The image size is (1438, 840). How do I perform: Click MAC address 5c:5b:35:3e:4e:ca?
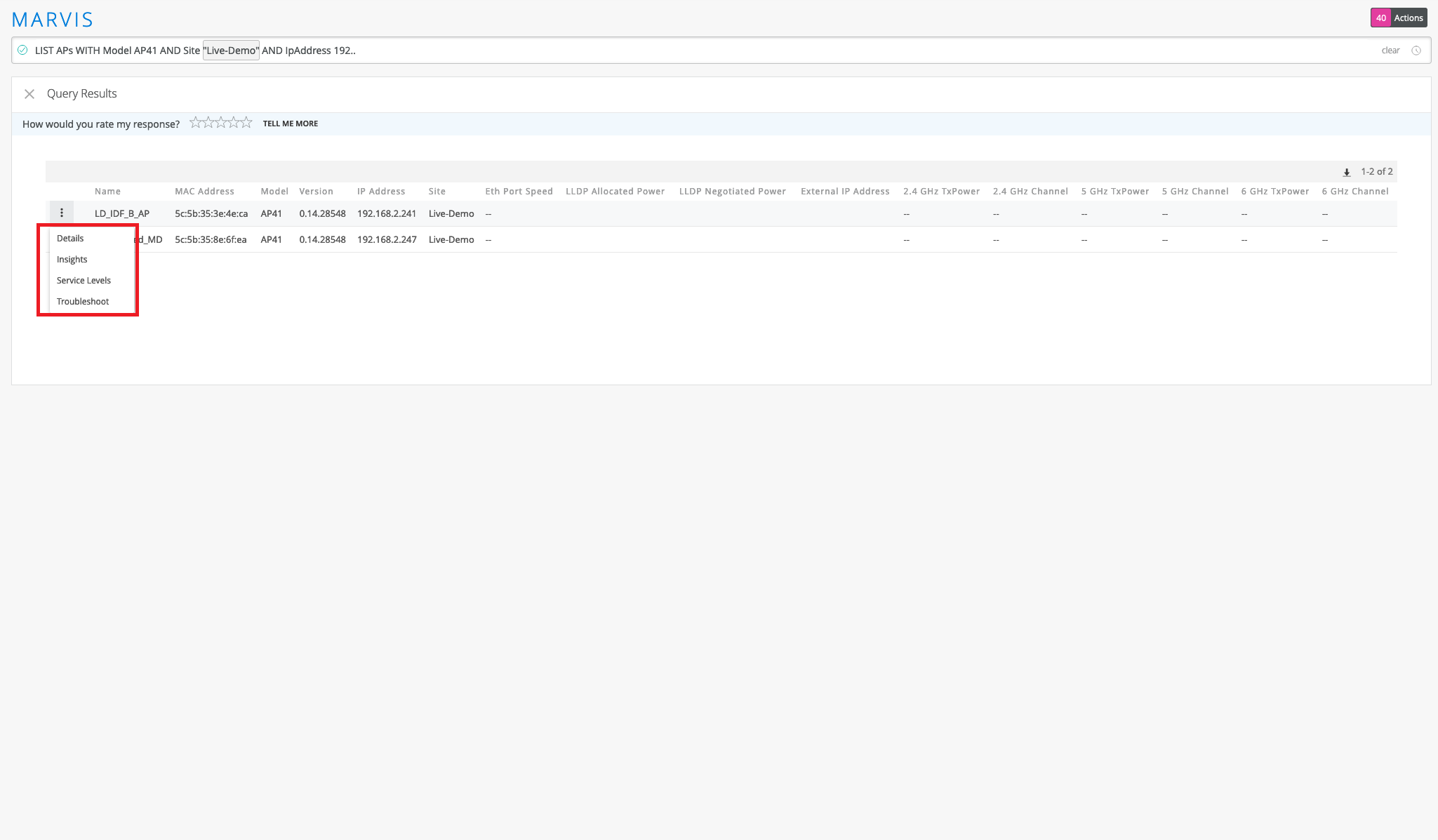(x=211, y=213)
